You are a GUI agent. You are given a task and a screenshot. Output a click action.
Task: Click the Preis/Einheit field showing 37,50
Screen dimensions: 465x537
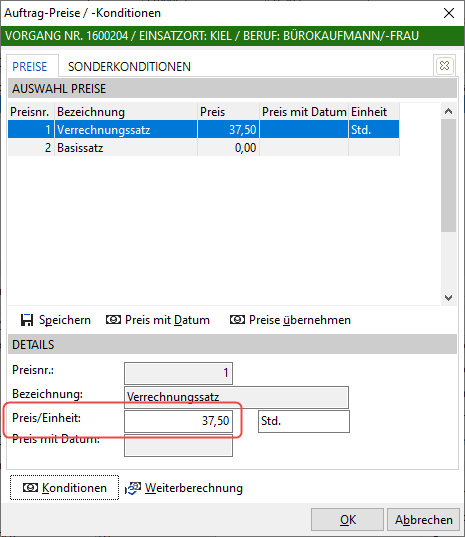click(x=178, y=421)
